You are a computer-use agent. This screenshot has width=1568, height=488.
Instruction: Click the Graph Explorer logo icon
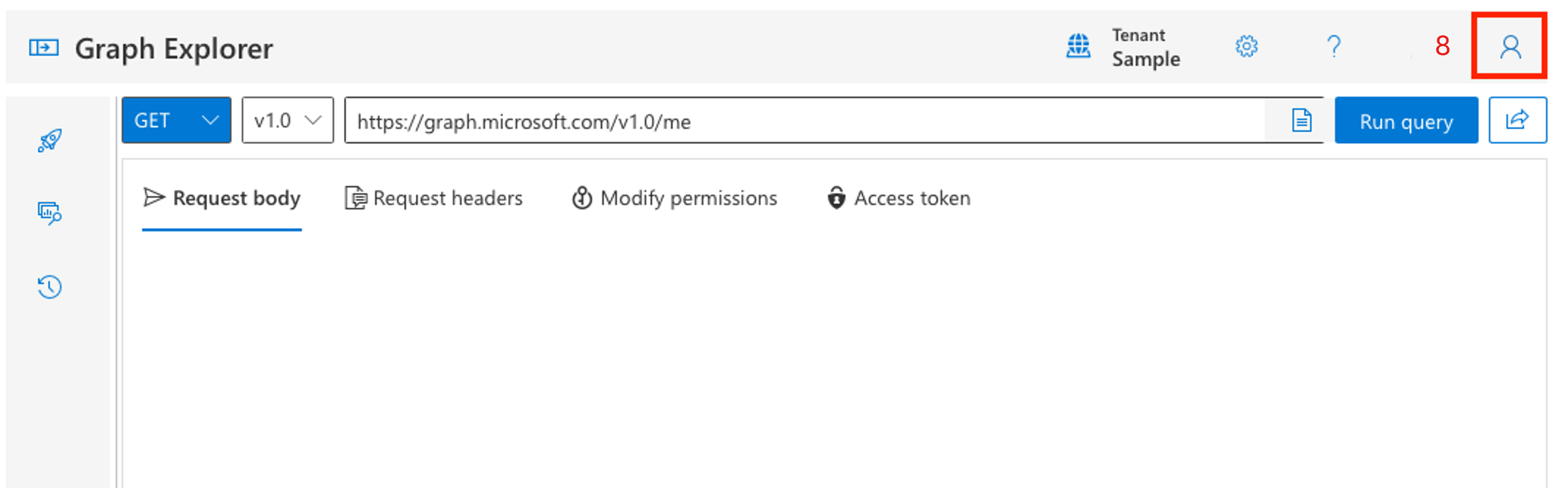[x=43, y=47]
